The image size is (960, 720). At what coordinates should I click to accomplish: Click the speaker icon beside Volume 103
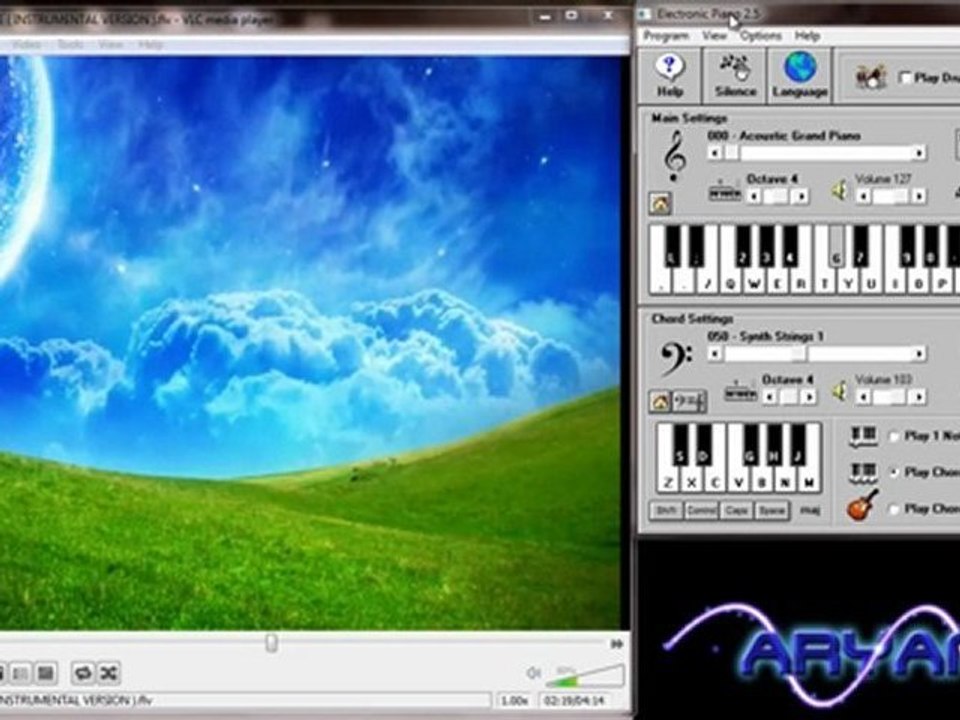840,392
